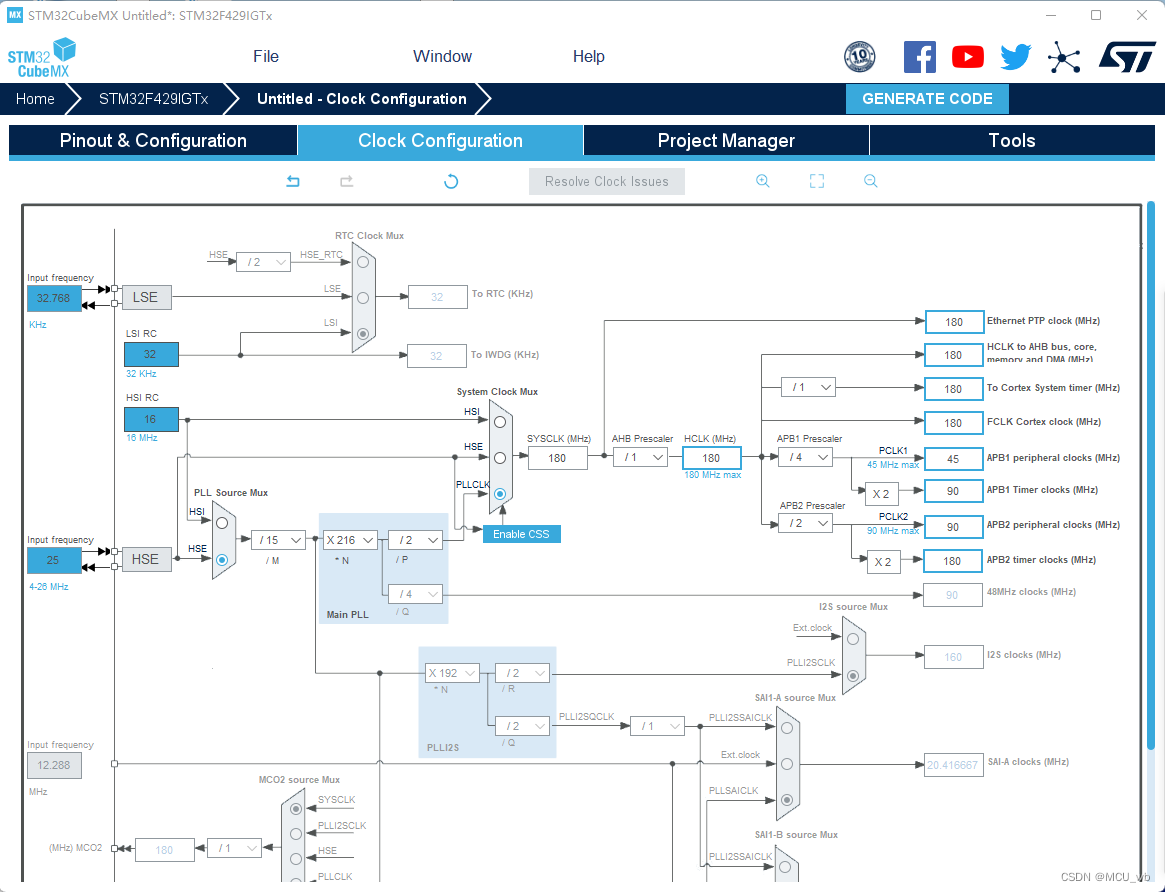Open the HSE_RTC /2 divider dropdown
This screenshot has width=1165, height=892.
tap(263, 262)
